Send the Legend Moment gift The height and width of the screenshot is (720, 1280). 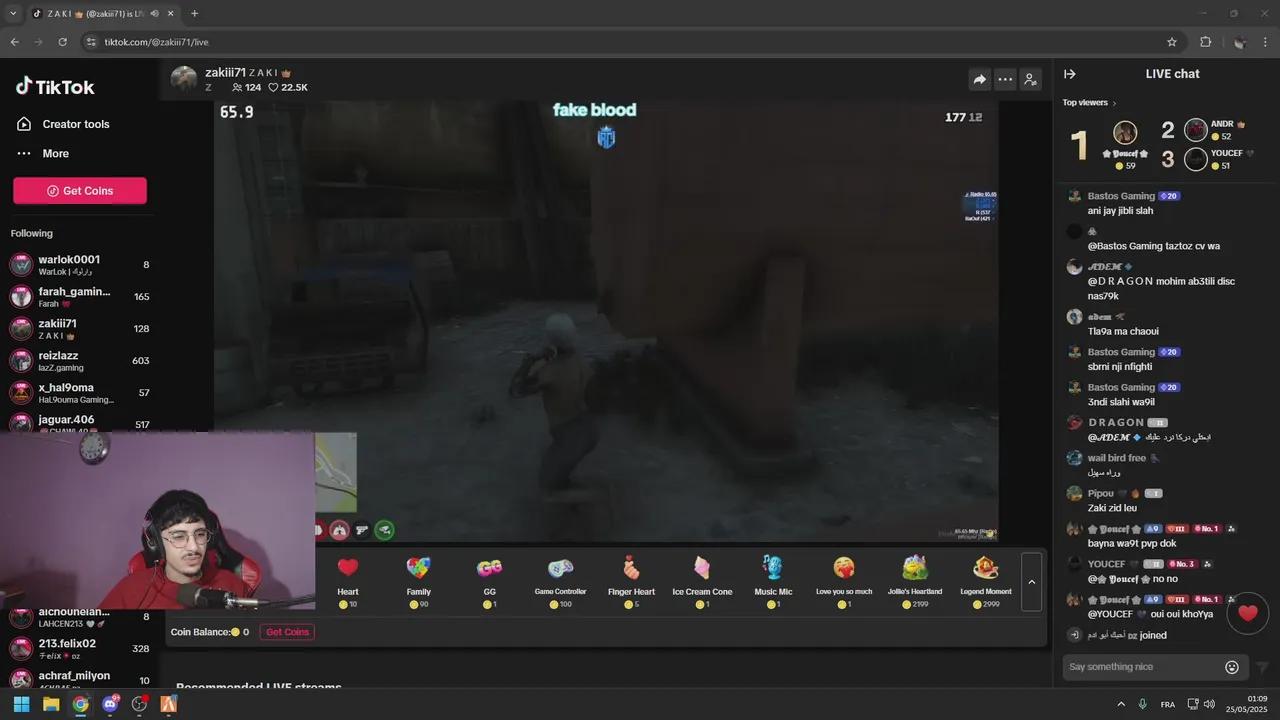tap(986, 581)
